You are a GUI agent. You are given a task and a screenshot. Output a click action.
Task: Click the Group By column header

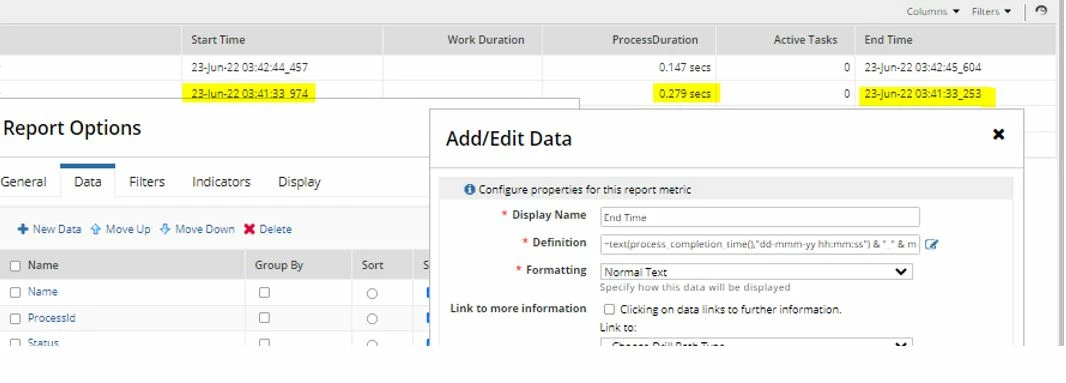pos(279,265)
